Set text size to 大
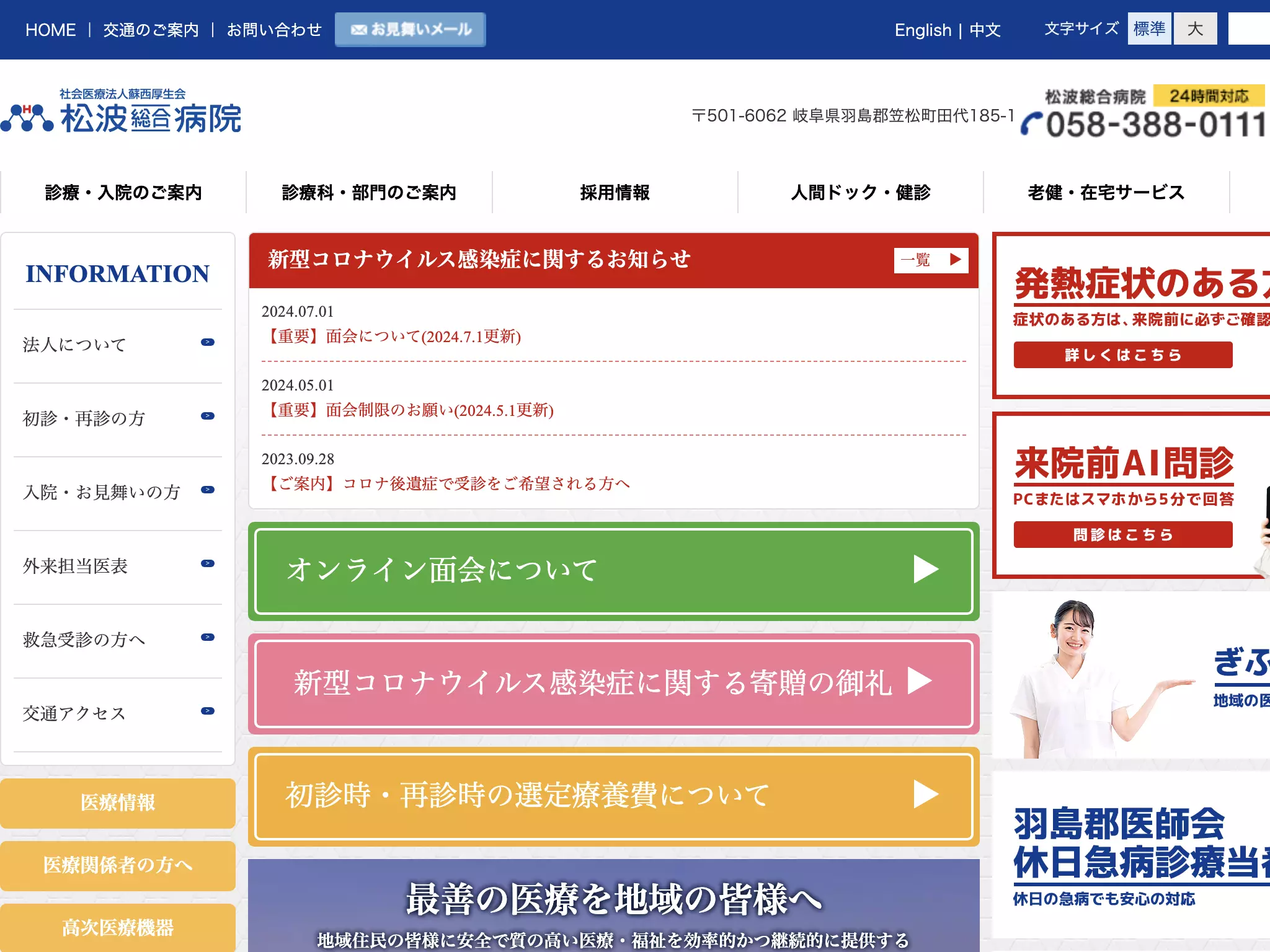Screen dimensions: 1270x952 [x=1195, y=29]
